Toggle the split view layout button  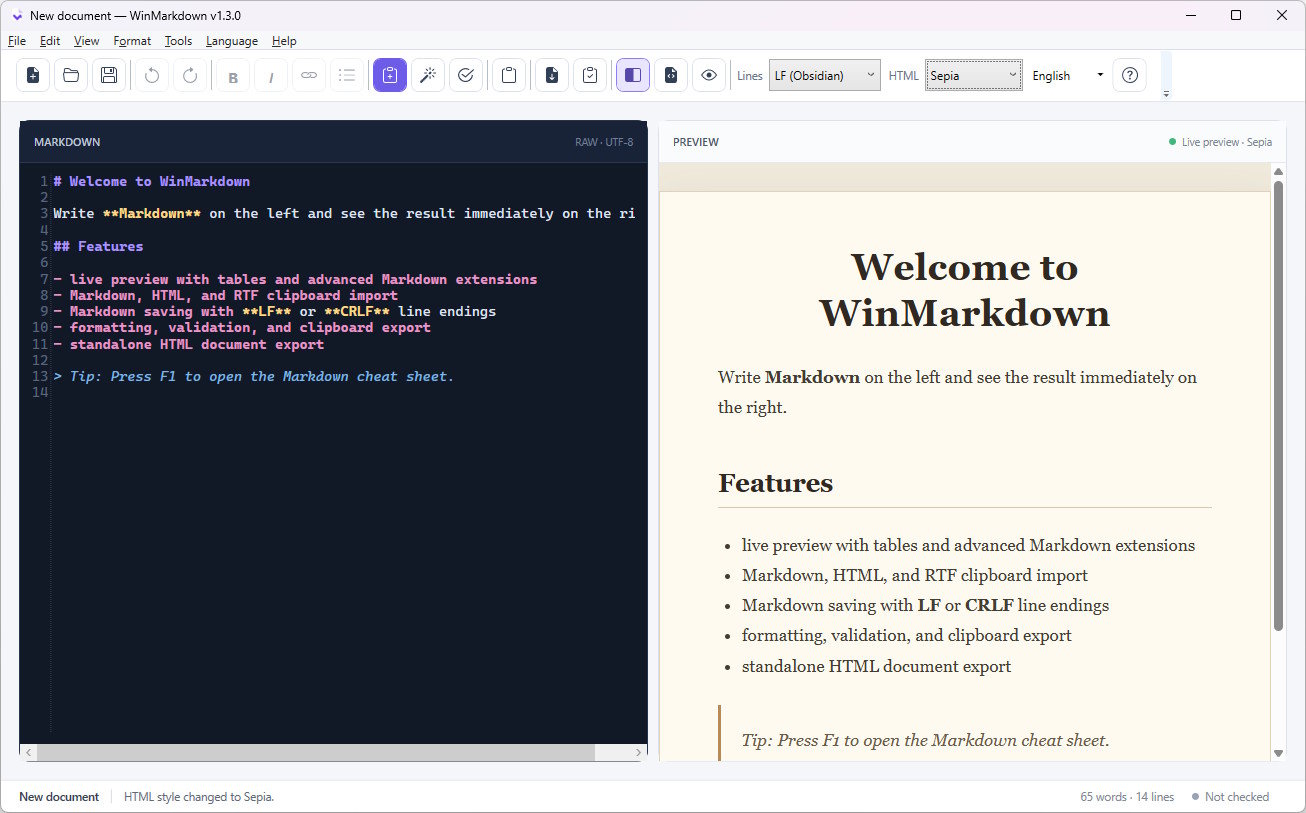(633, 75)
